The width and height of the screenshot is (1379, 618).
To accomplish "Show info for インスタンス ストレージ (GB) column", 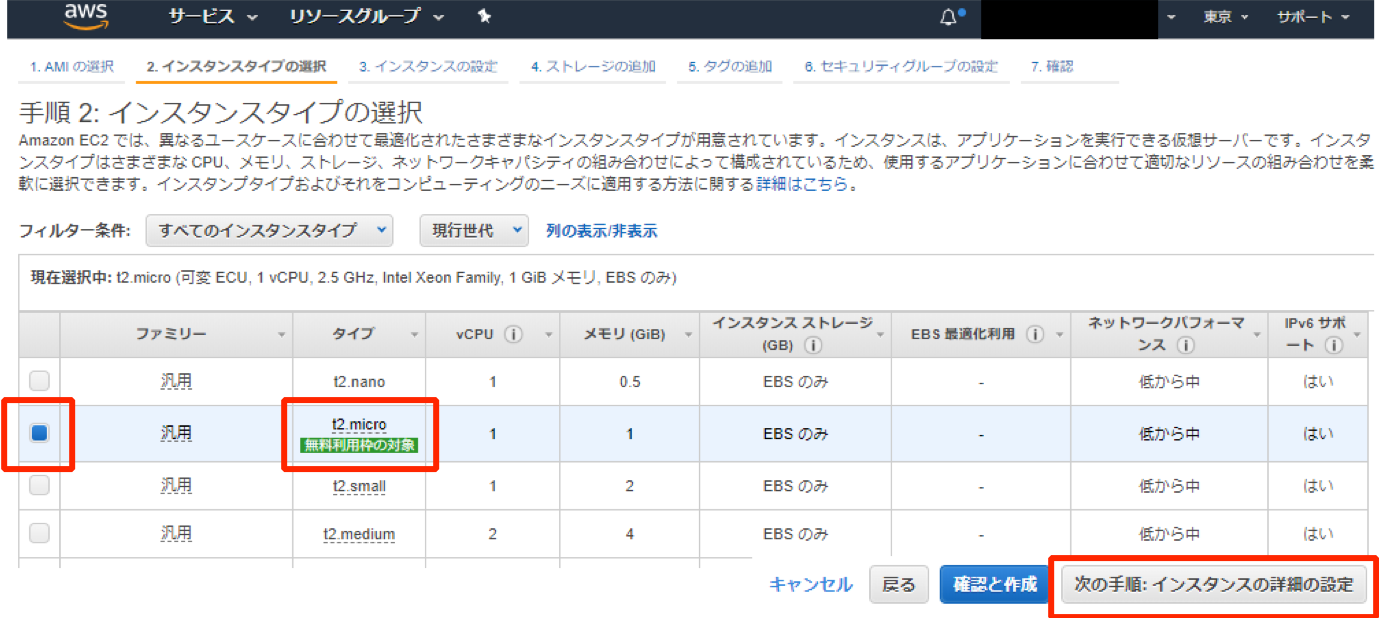I will tap(812, 346).
